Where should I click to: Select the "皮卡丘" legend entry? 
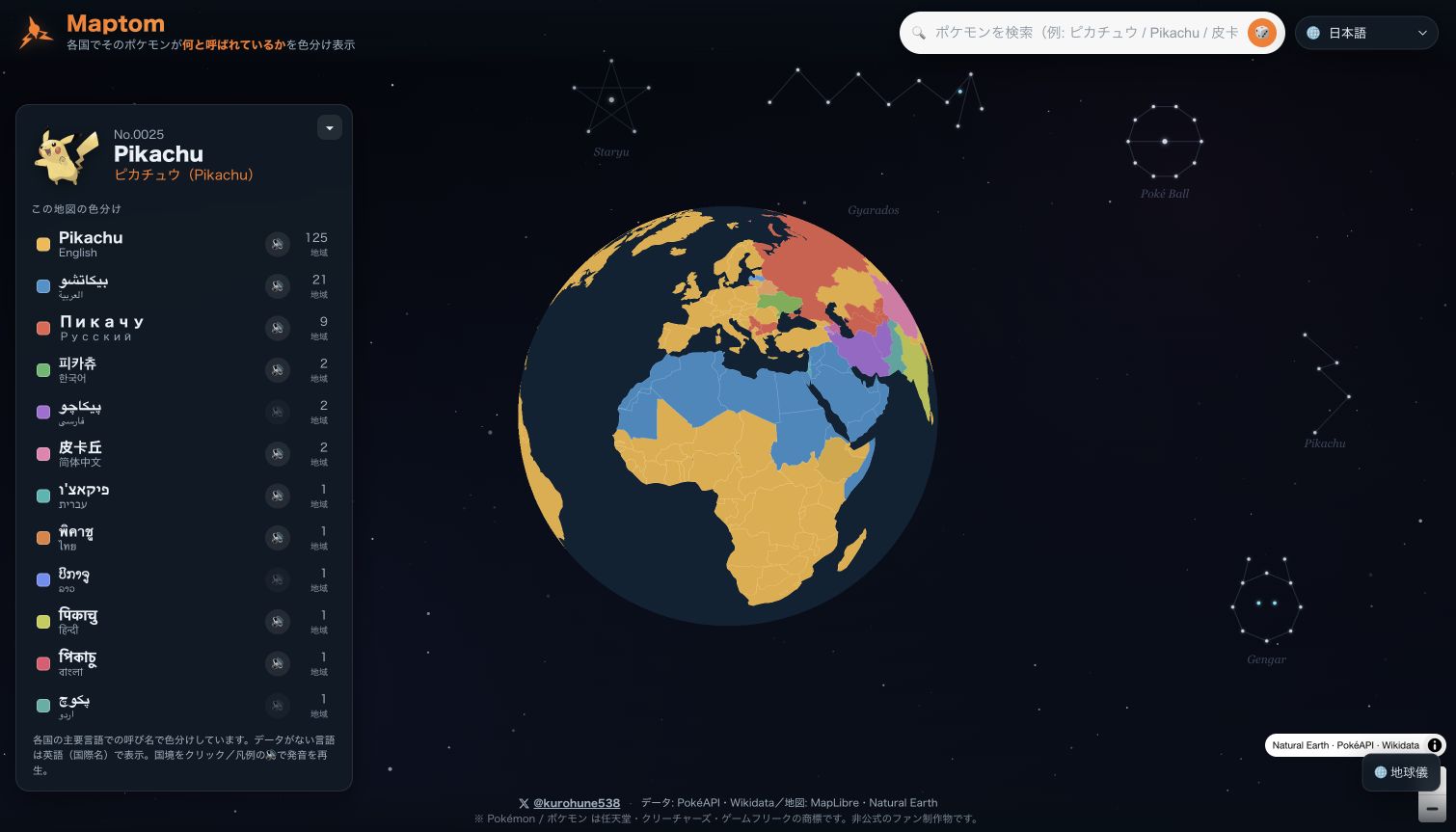[x=183, y=454]
